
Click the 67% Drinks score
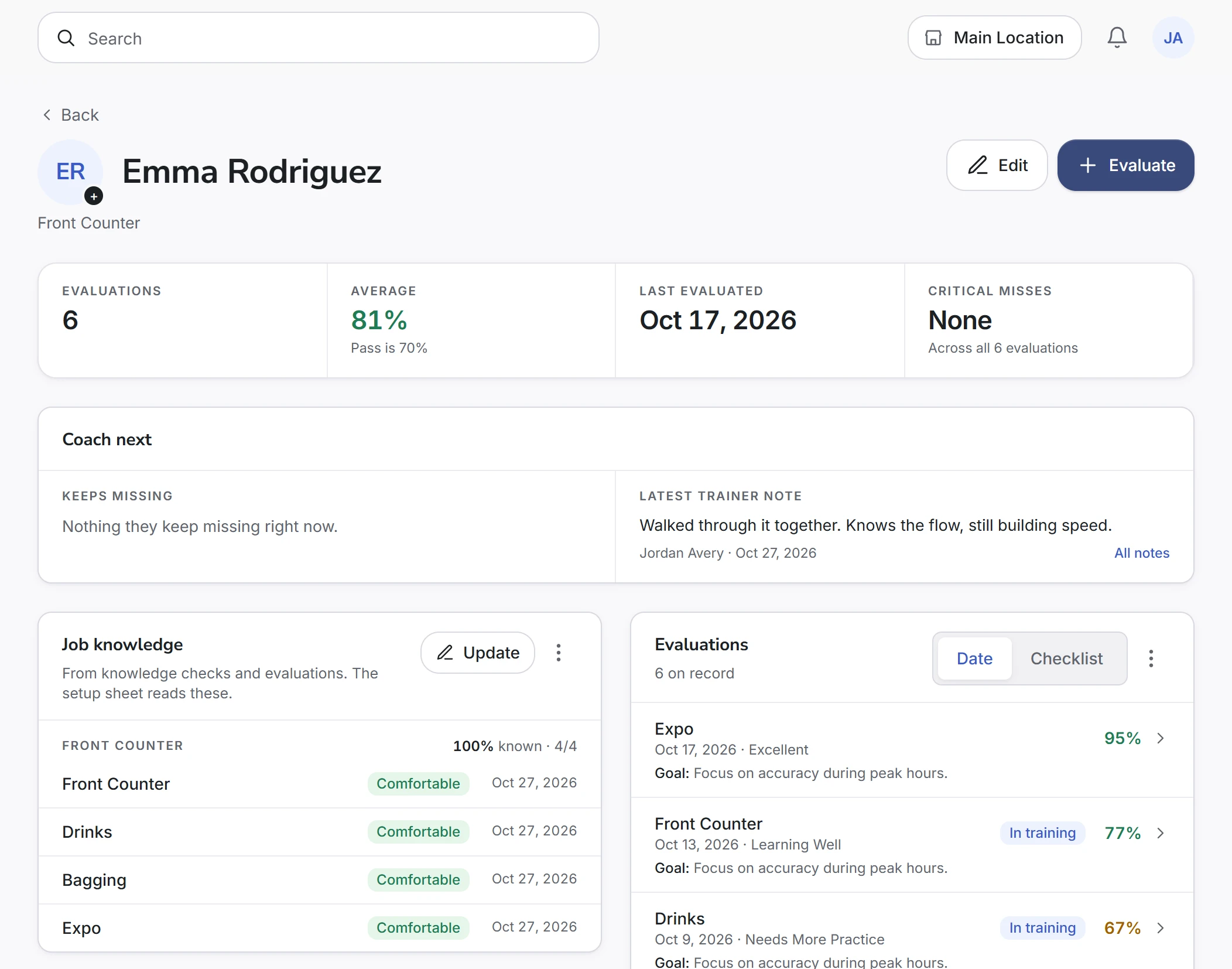[1123, 928]
